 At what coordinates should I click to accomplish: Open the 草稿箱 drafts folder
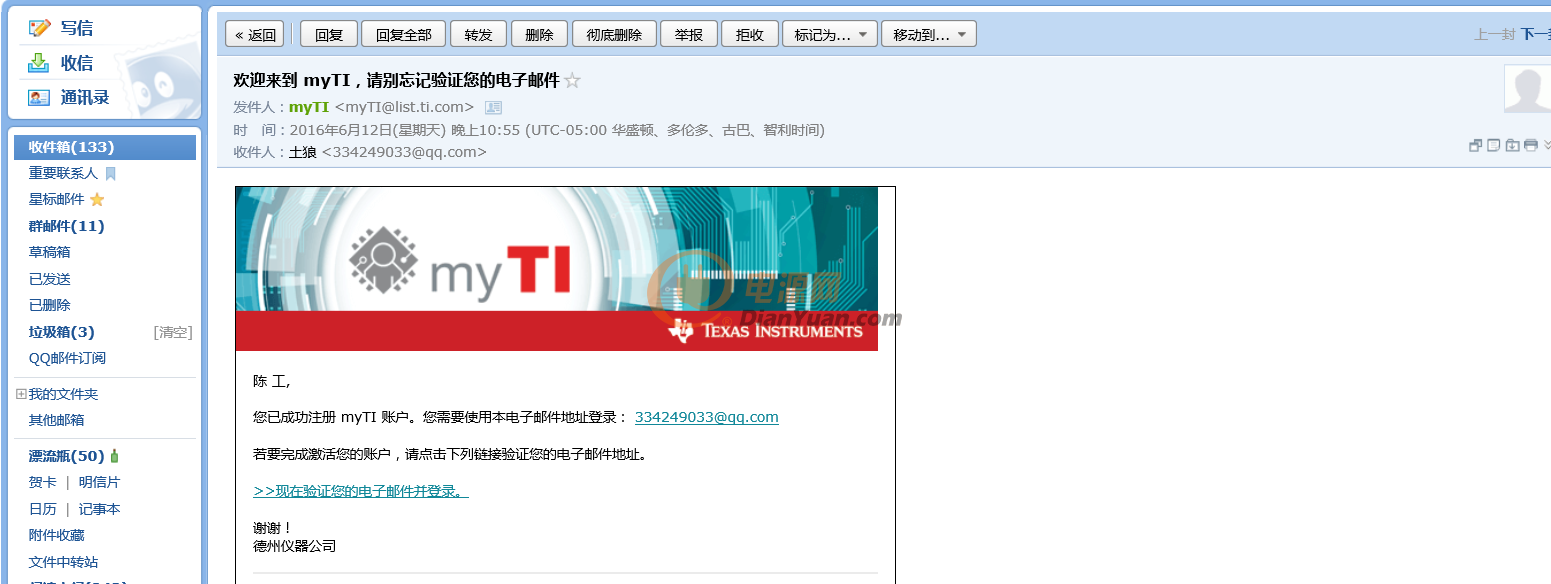pyautogui.click(x=50, y=252)
